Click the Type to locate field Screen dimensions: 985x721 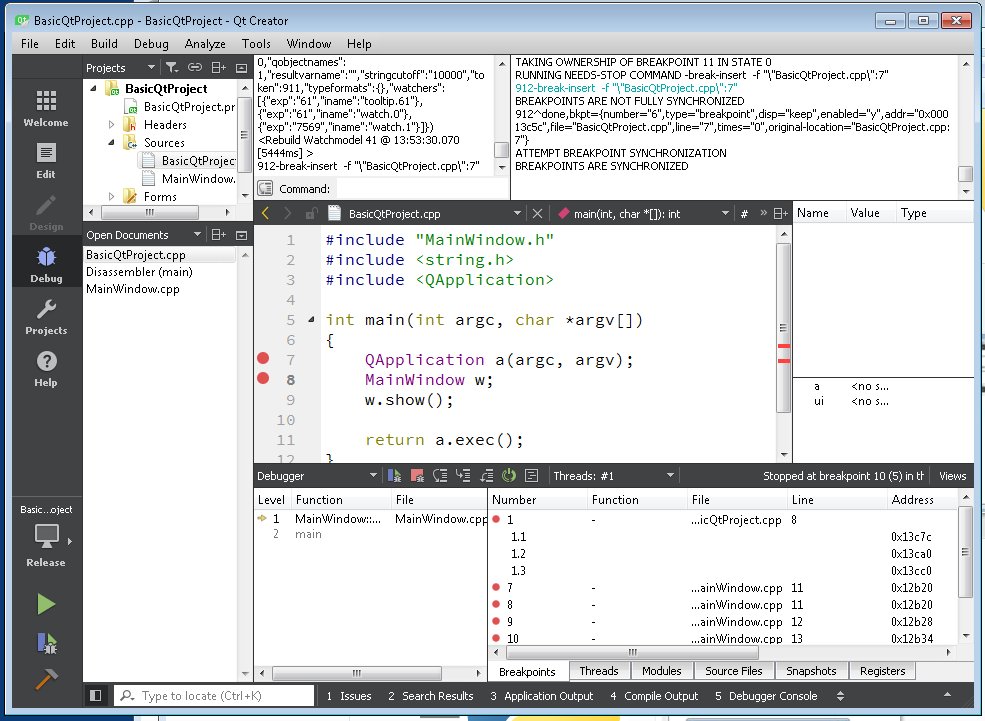coord(214,695)
